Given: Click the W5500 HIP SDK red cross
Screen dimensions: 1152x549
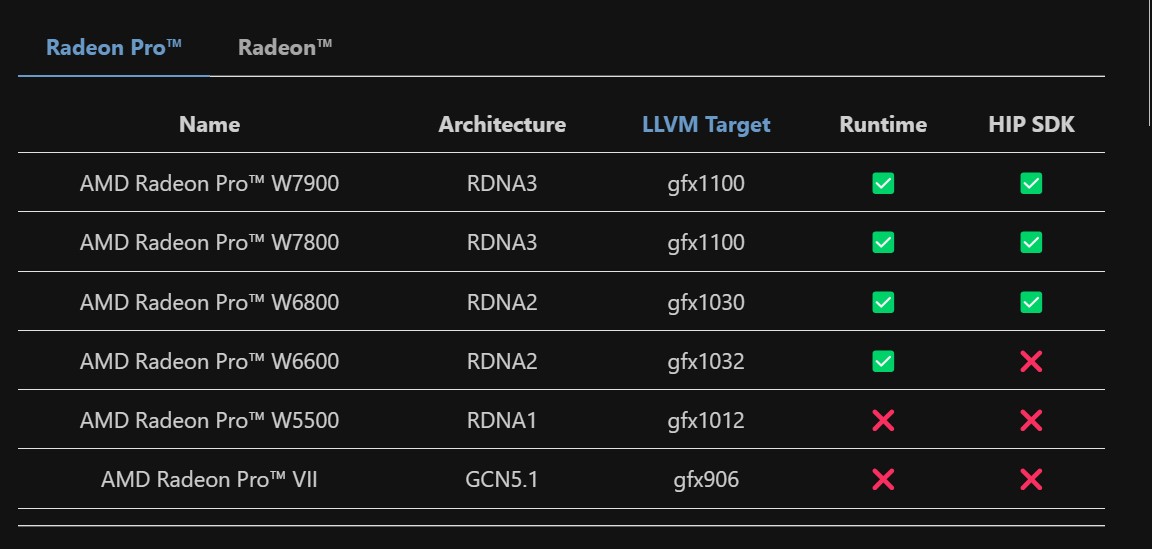Looking at the screenshot, I should click(1031, 420).
